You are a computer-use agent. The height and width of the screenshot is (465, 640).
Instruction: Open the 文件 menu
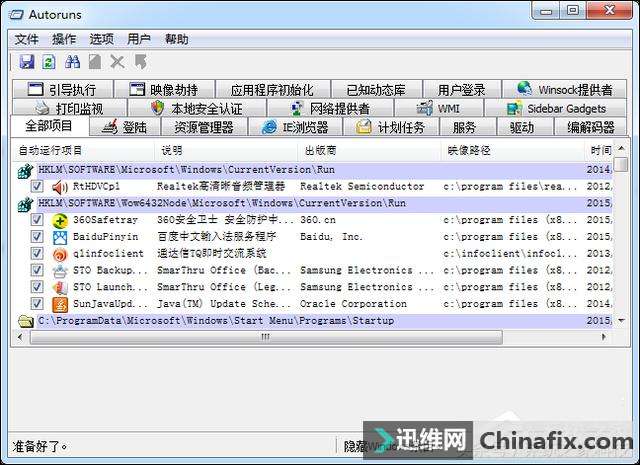(27, 40)
